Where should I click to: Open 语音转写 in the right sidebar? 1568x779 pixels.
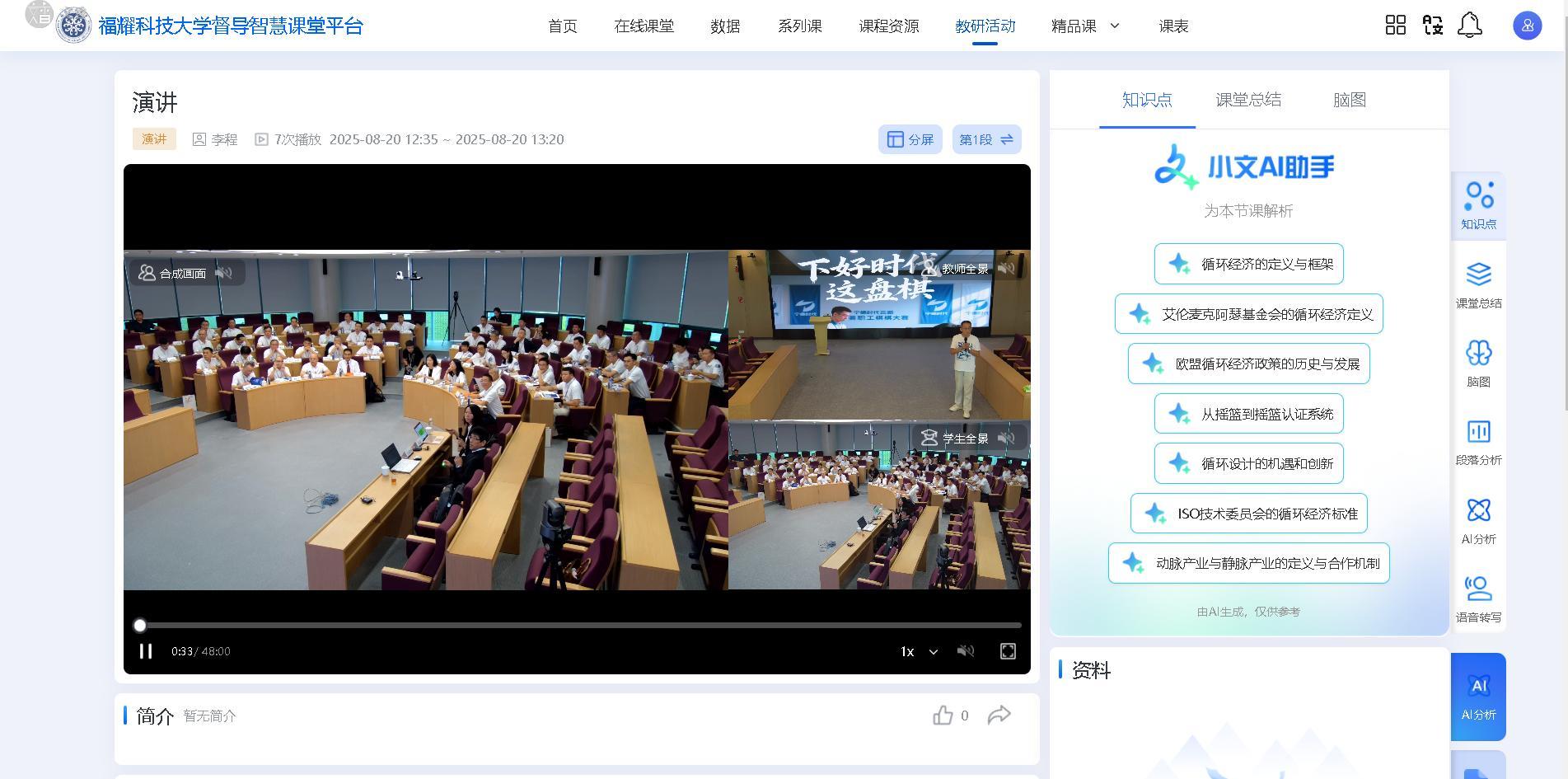(1478, 599)
